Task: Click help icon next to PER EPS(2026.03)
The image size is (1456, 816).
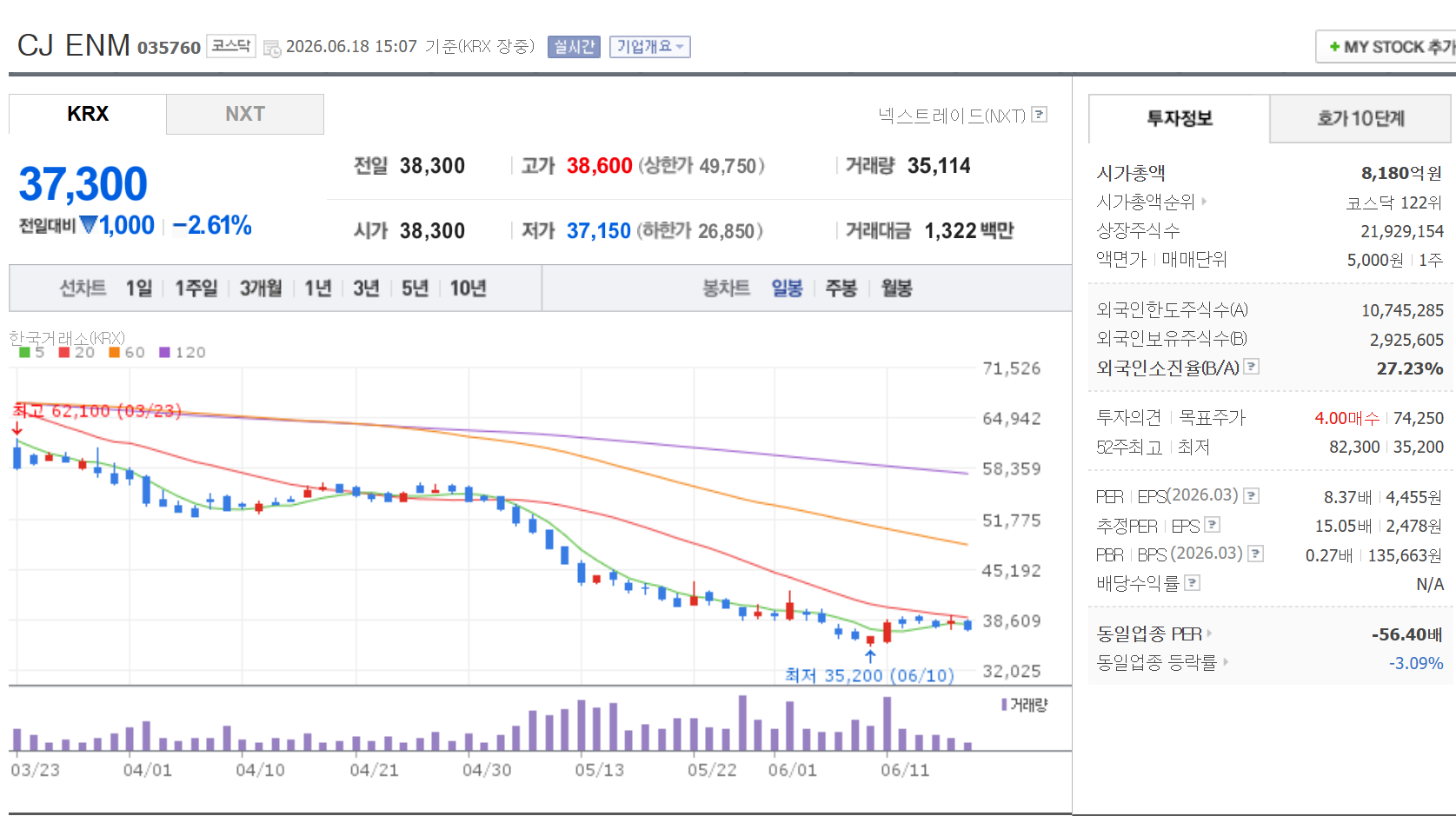Action: (1252, 496)
